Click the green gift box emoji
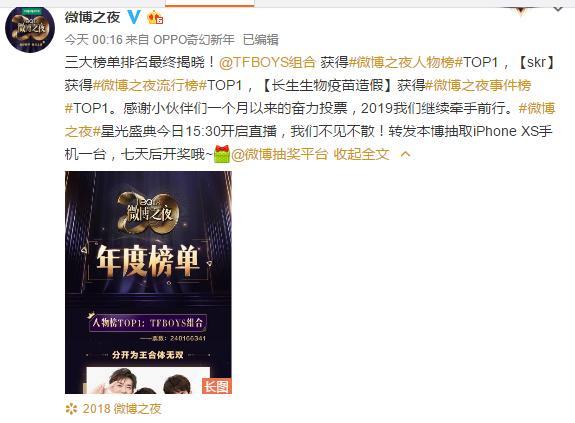 click(221, 154)
